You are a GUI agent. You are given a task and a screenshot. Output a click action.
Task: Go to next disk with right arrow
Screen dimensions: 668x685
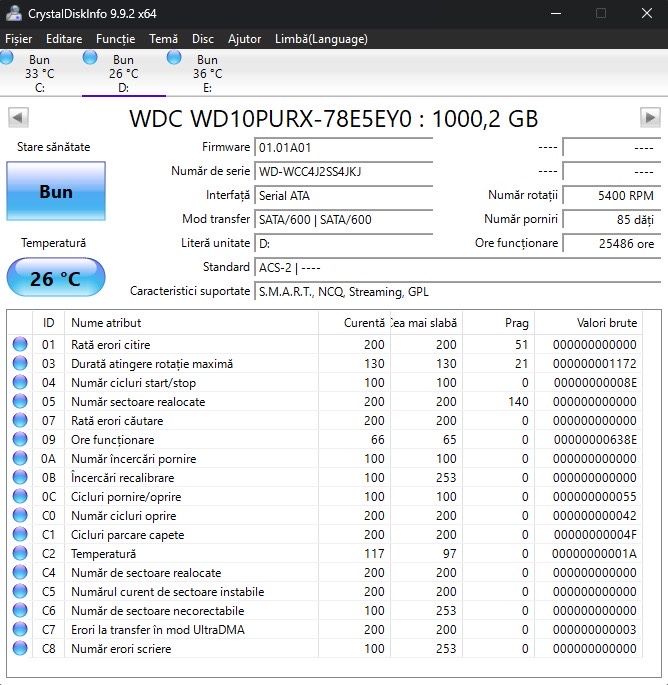650,118
